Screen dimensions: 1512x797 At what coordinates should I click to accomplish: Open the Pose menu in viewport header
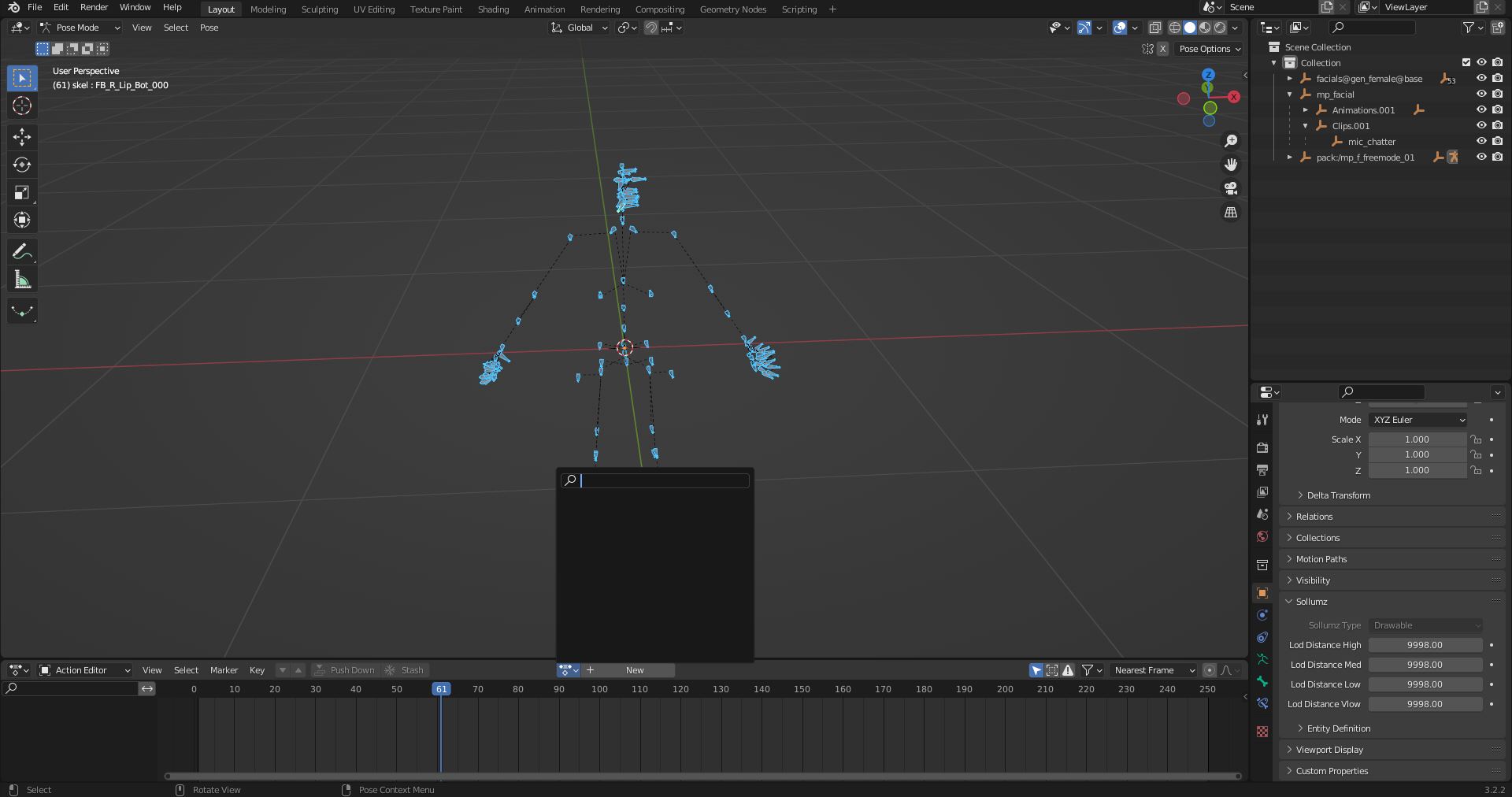pyautogui.click(x=209, y=28)
